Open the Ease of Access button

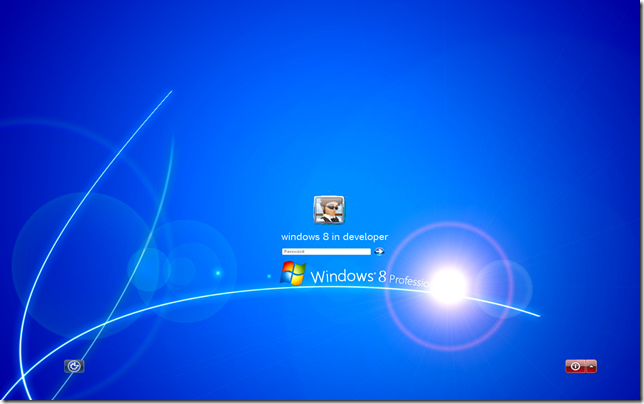click(74, 366)
